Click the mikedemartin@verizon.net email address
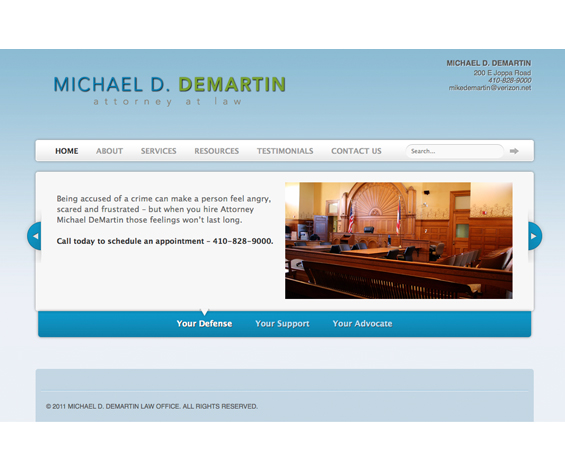The width and height of the screenshot is (565, 475). point(490,88)
